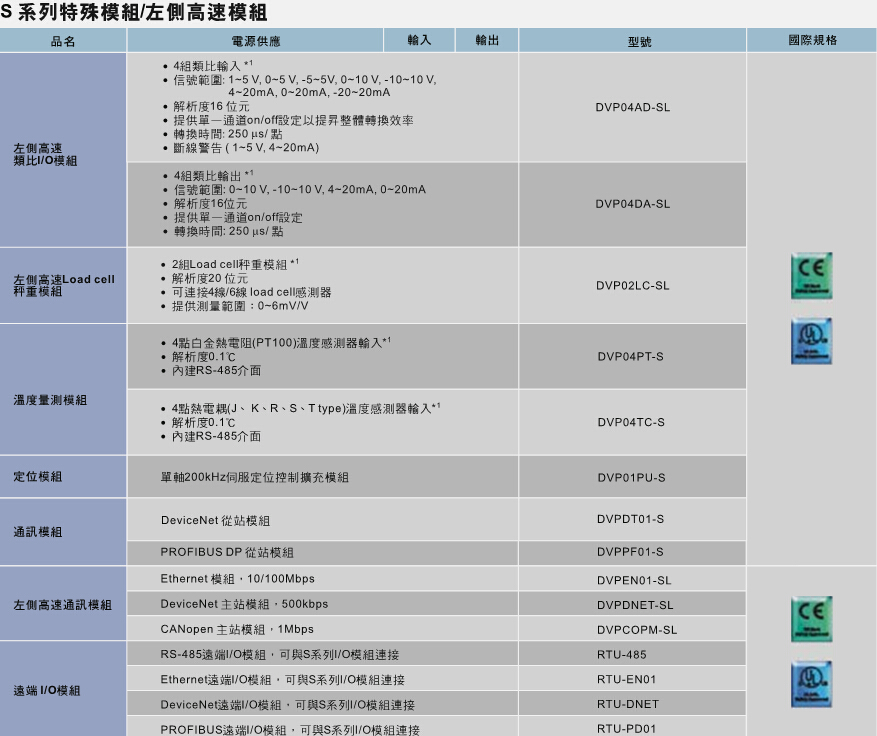Open the DVP01PU-S model entry
This screenshot has height=736, width=877.
pos(631,478)
